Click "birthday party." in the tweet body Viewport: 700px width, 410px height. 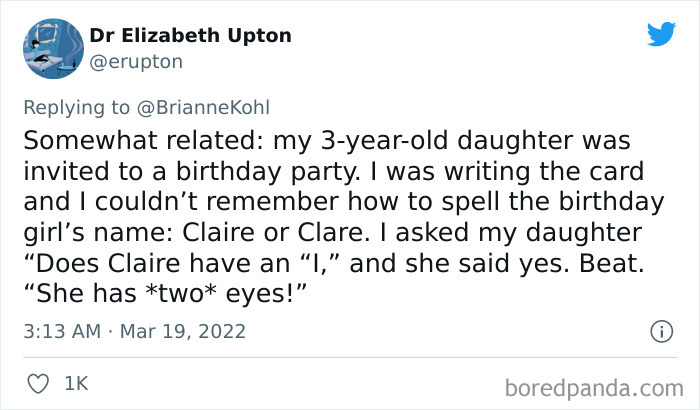click(267, 172)
